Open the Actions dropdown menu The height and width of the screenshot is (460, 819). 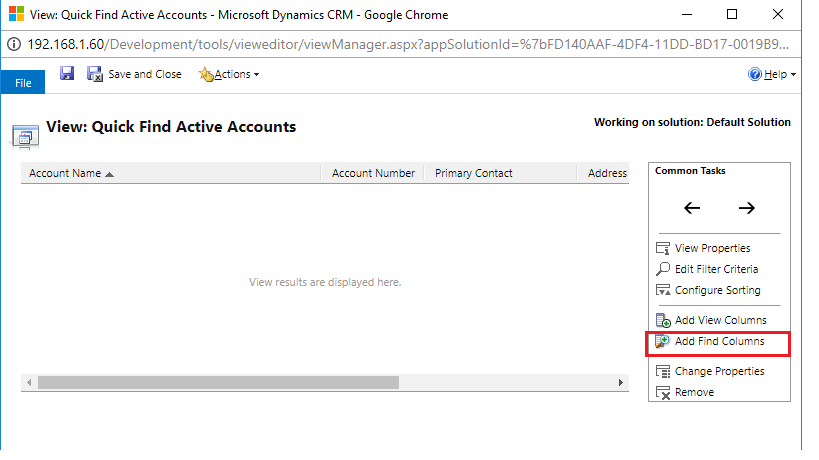(x=229, y=74)
